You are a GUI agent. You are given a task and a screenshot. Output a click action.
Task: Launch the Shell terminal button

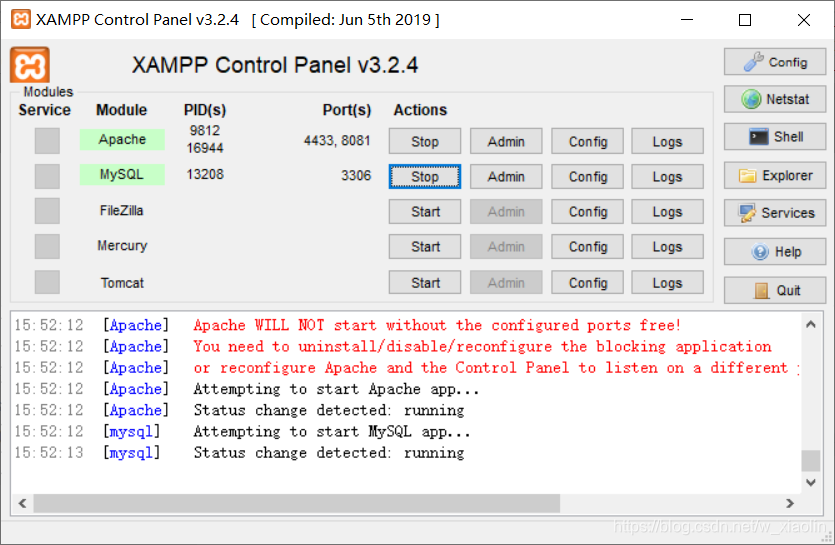pos(775,137)
